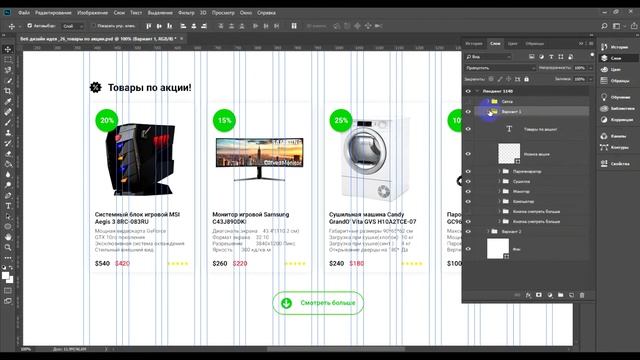Screen dimensions: 640x360
Task: Click the fill percentage field
Action: (580, 79)
